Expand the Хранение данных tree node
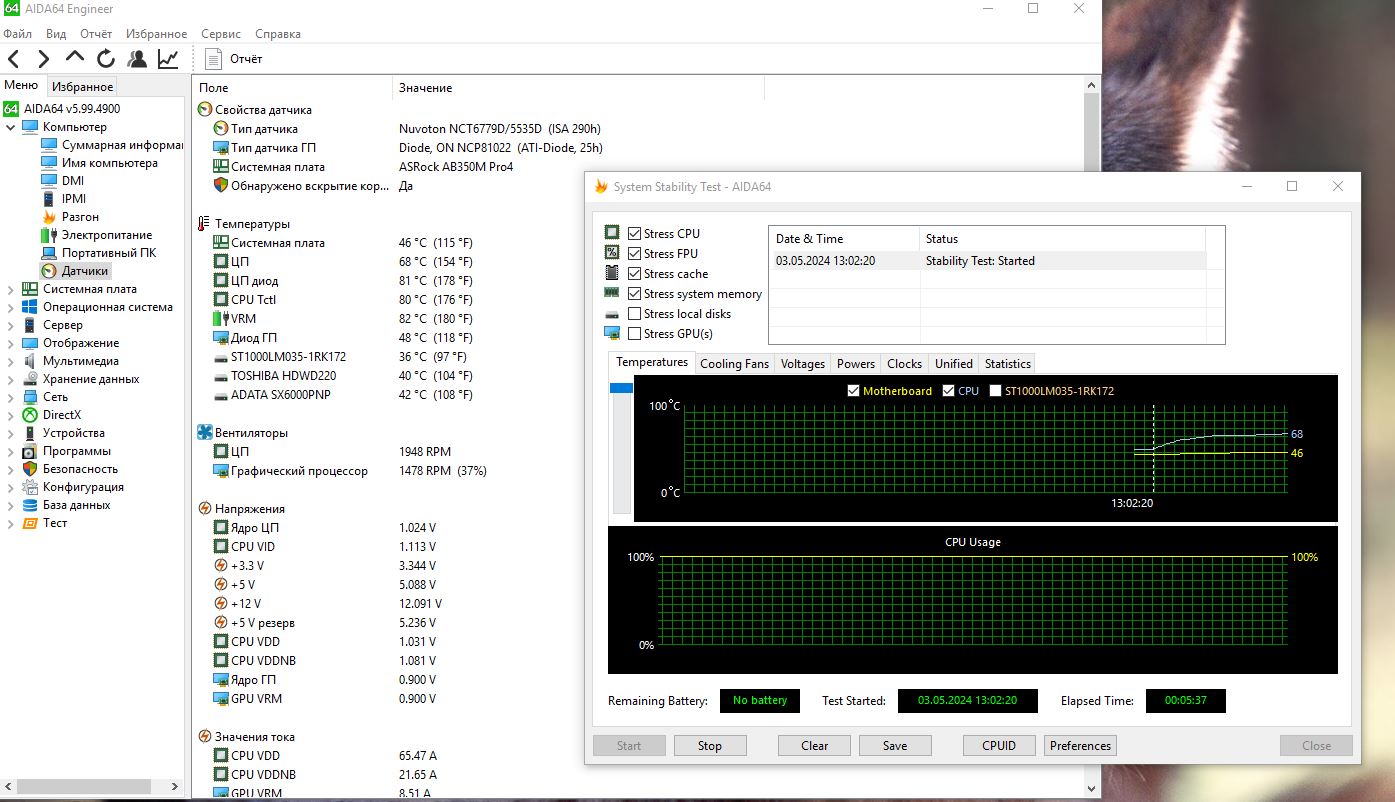Screen dimensions: 1395x802 coord(11,379)
